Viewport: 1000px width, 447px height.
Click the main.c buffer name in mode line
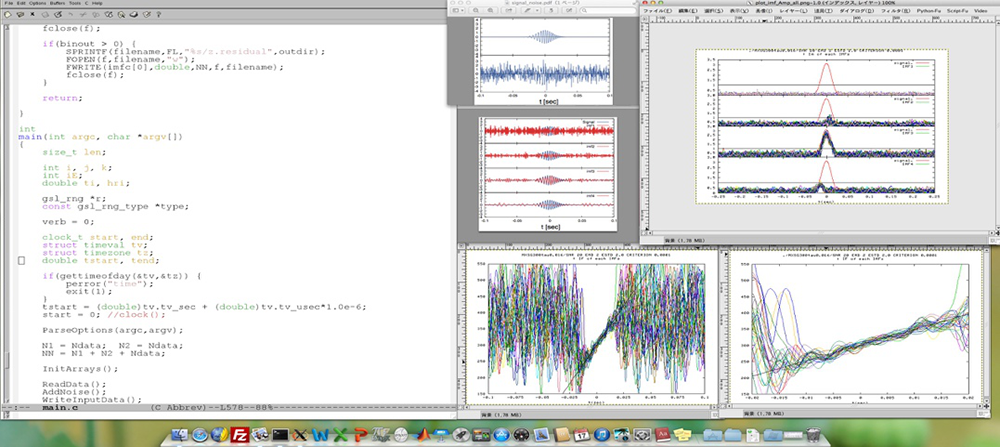pyautogui.click(x=60, y=409)
